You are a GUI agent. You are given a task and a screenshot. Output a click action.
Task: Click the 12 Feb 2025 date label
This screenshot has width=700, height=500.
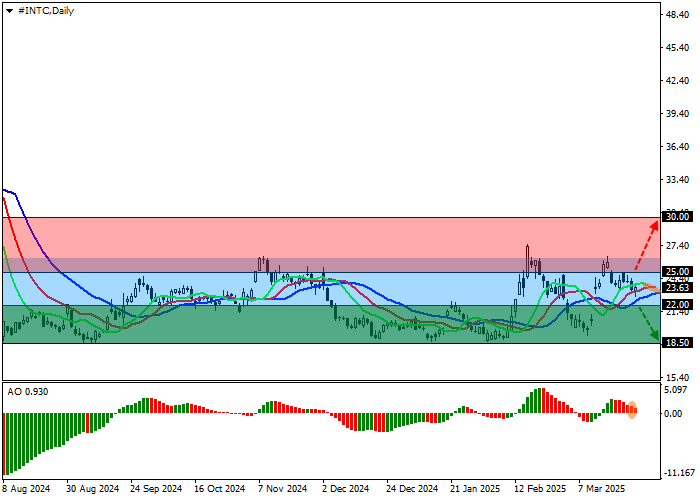click(541, 489)
